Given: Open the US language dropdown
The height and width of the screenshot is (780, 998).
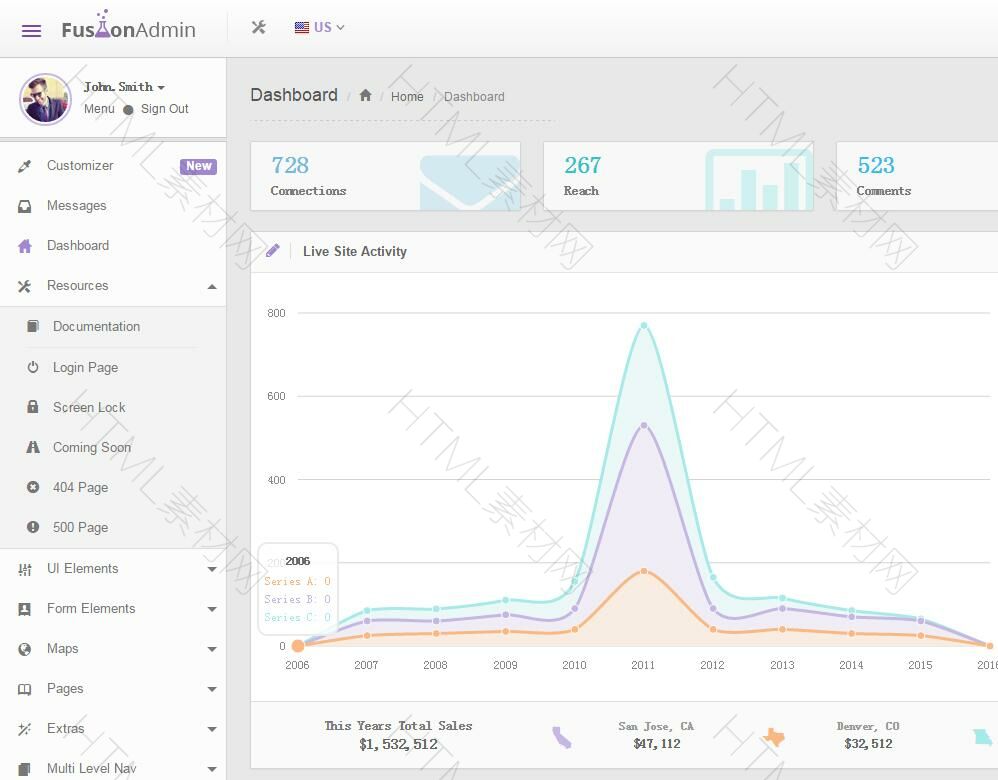Looking at the screenshot, I should point(319,28).
